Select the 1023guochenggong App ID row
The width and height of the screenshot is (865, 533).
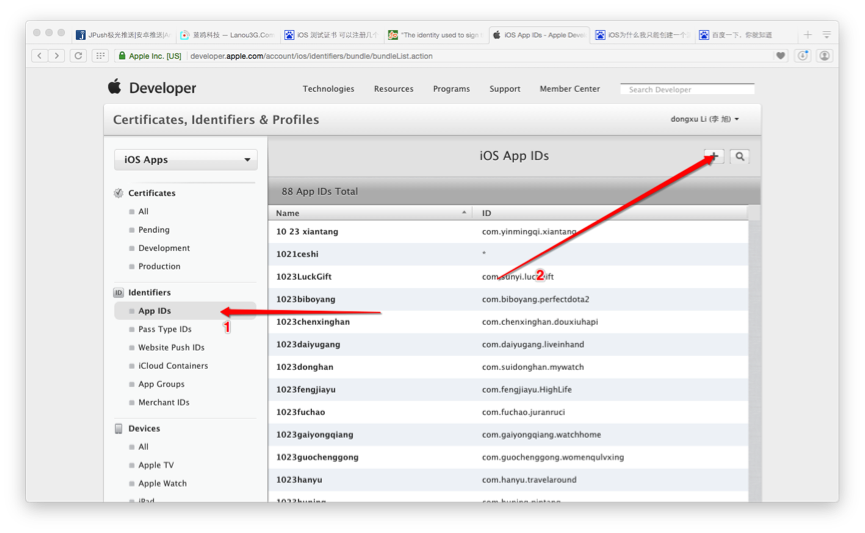pyautogui.click(x=508, y=458)
